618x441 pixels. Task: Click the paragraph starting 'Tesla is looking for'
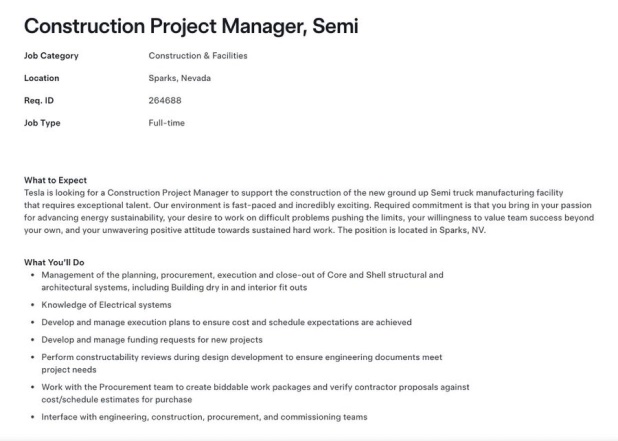[309, 211]
